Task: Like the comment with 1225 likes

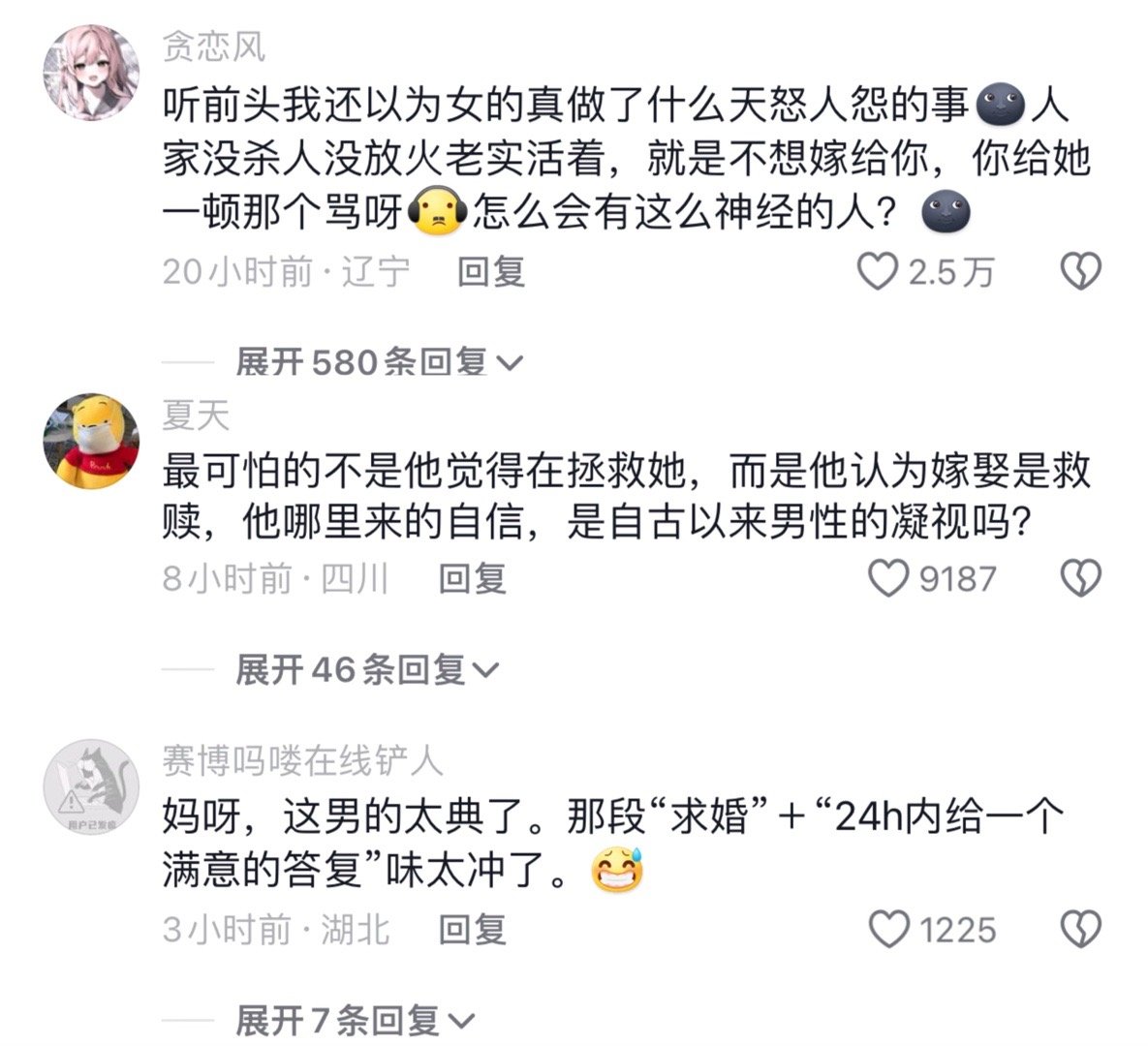Action: coord(888,930)
